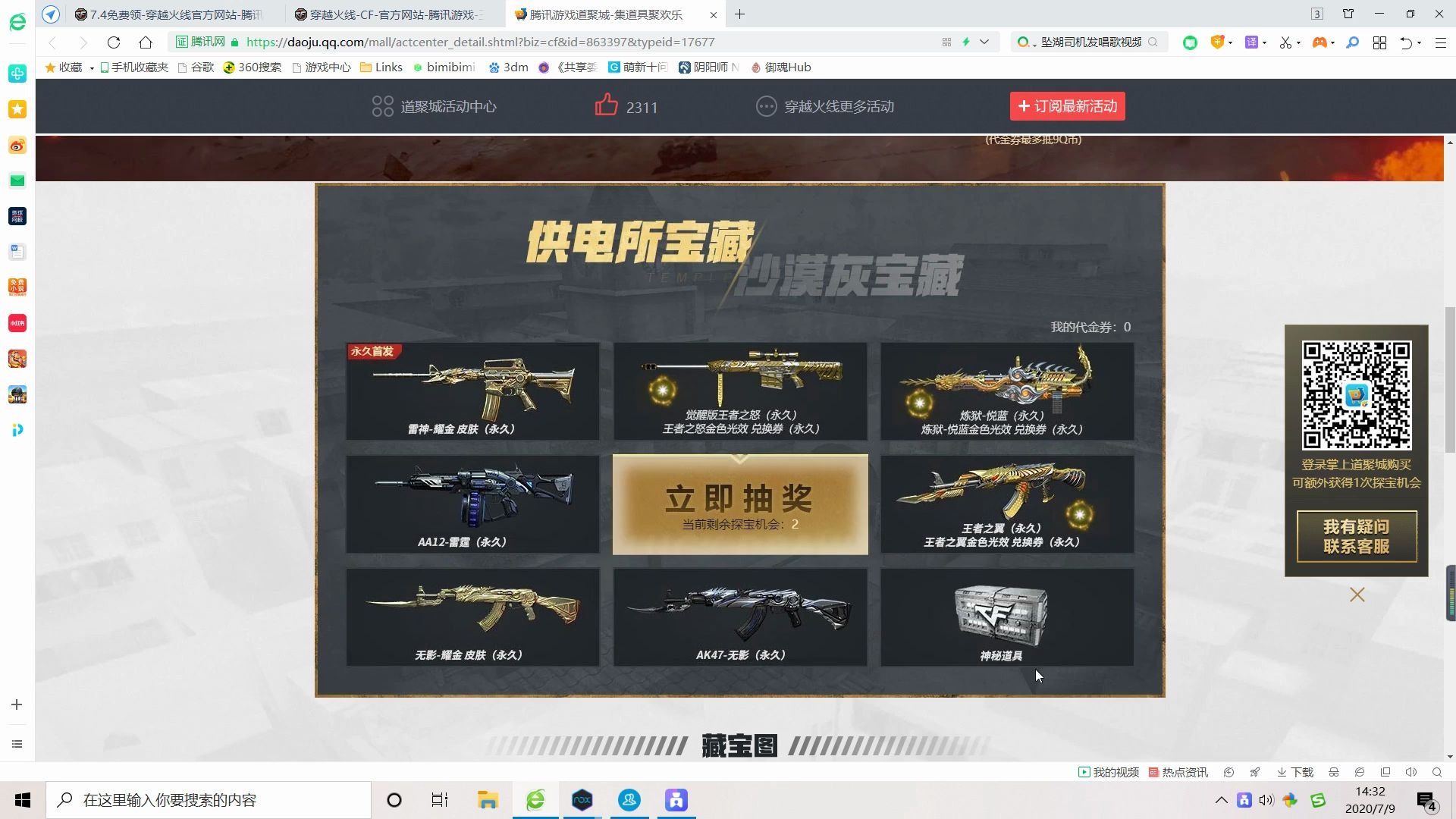Expand the dropdown chevron next to the address bar
Image resolution: width=1456 pixels, height=819 pixels.
point(984,42)
